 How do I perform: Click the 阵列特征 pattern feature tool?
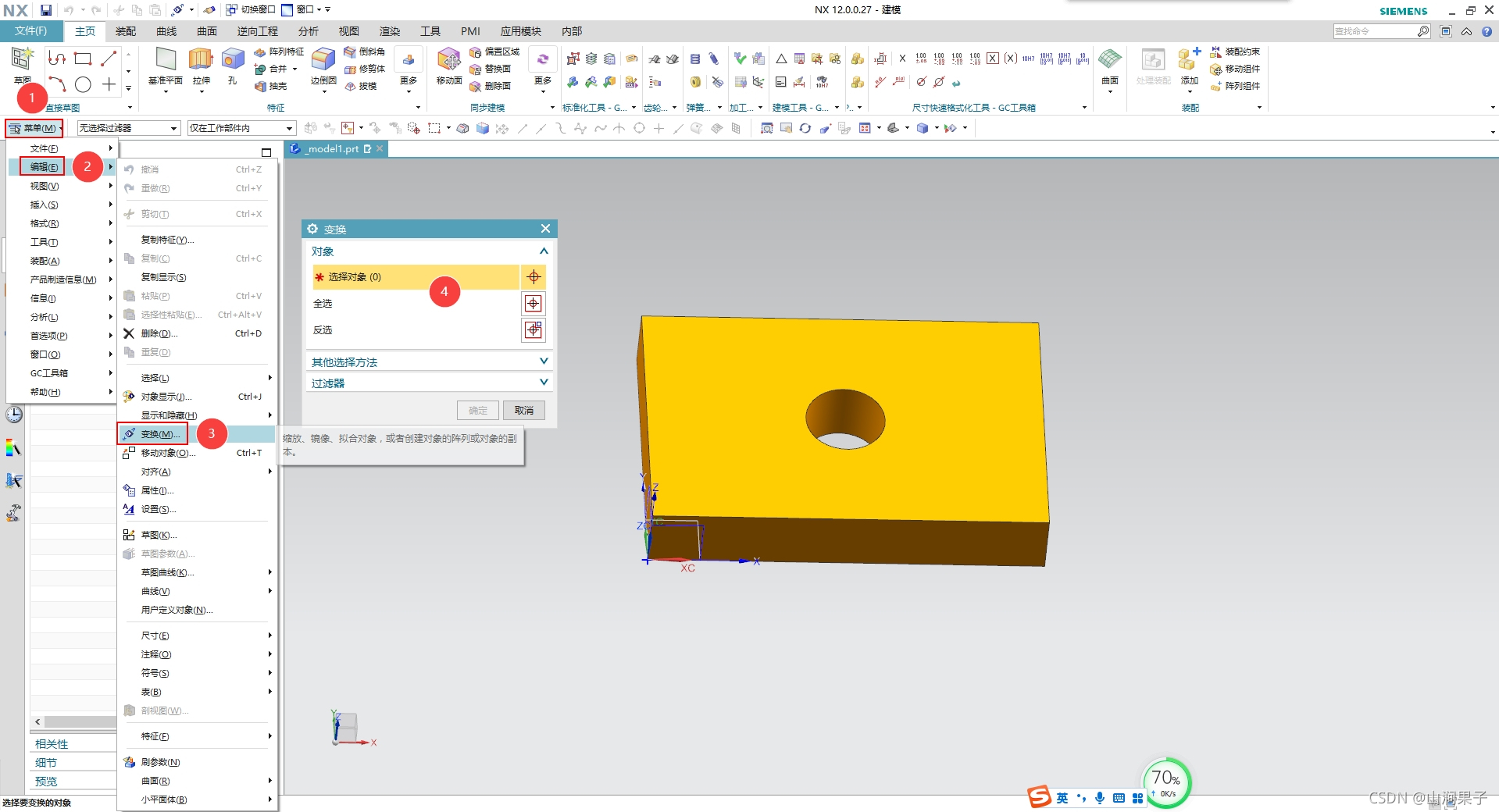pyautogui.click(x=279, y=52)
